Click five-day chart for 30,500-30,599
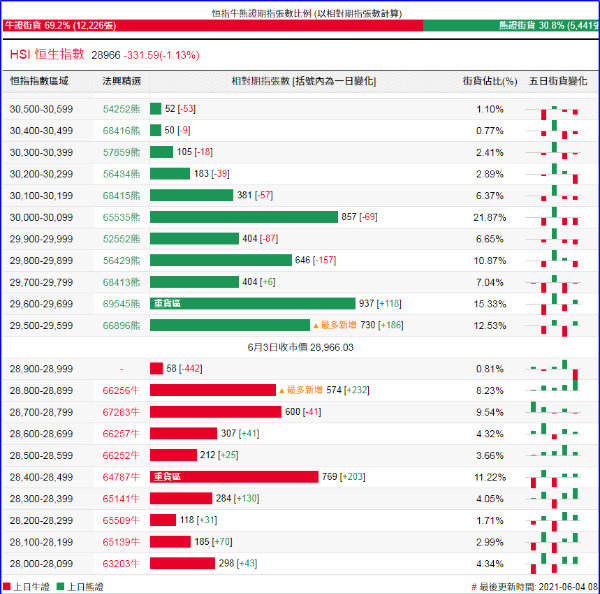The image size is (600, 594). coord(553,111)
